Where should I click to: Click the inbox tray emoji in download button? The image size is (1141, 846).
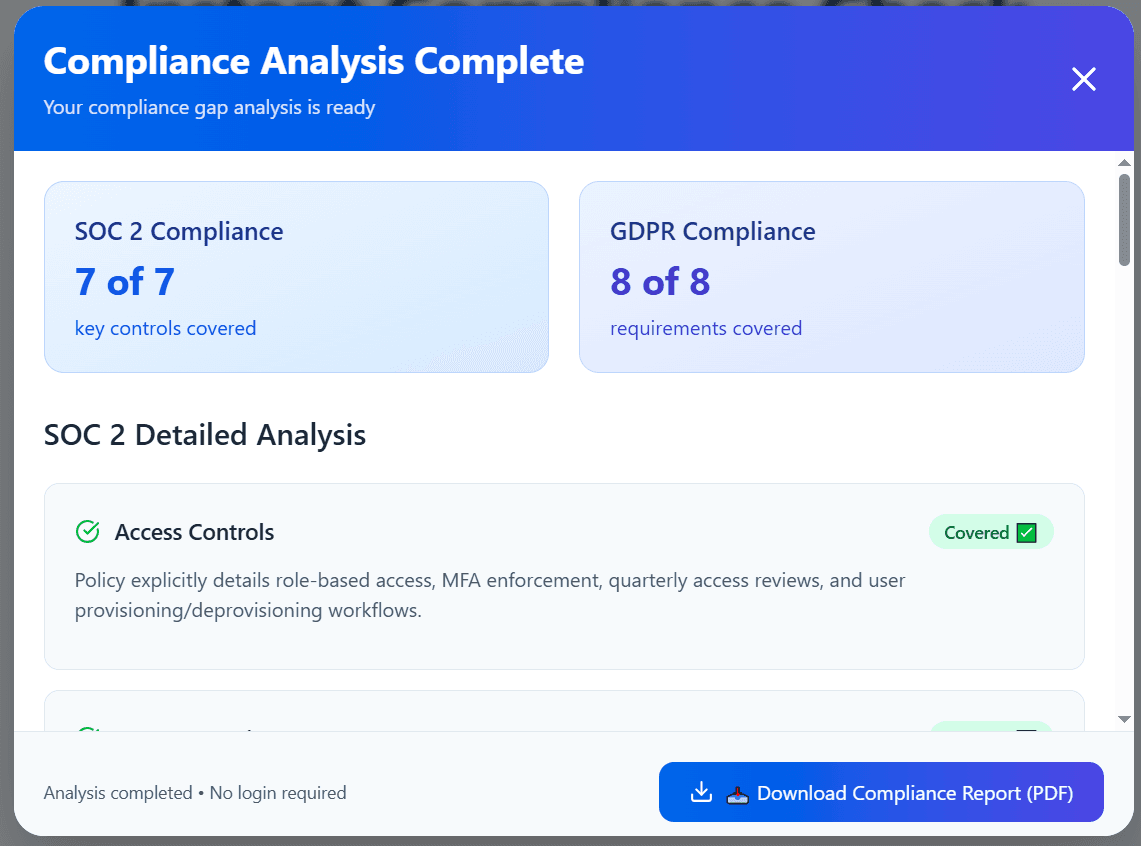click(x=737, y=794)
